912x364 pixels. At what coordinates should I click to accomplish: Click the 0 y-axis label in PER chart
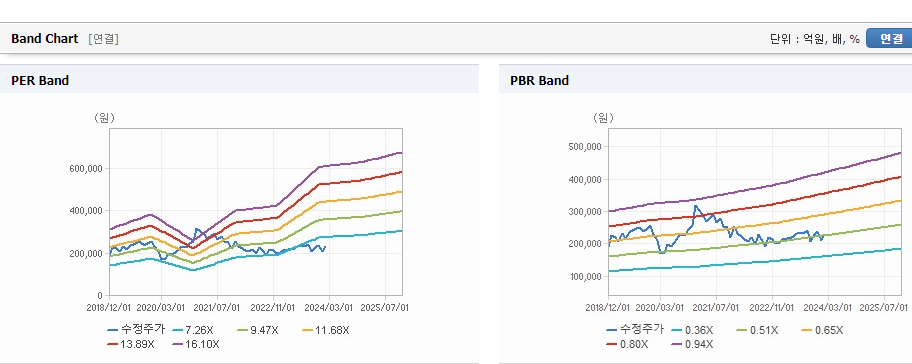coord(101,295)
